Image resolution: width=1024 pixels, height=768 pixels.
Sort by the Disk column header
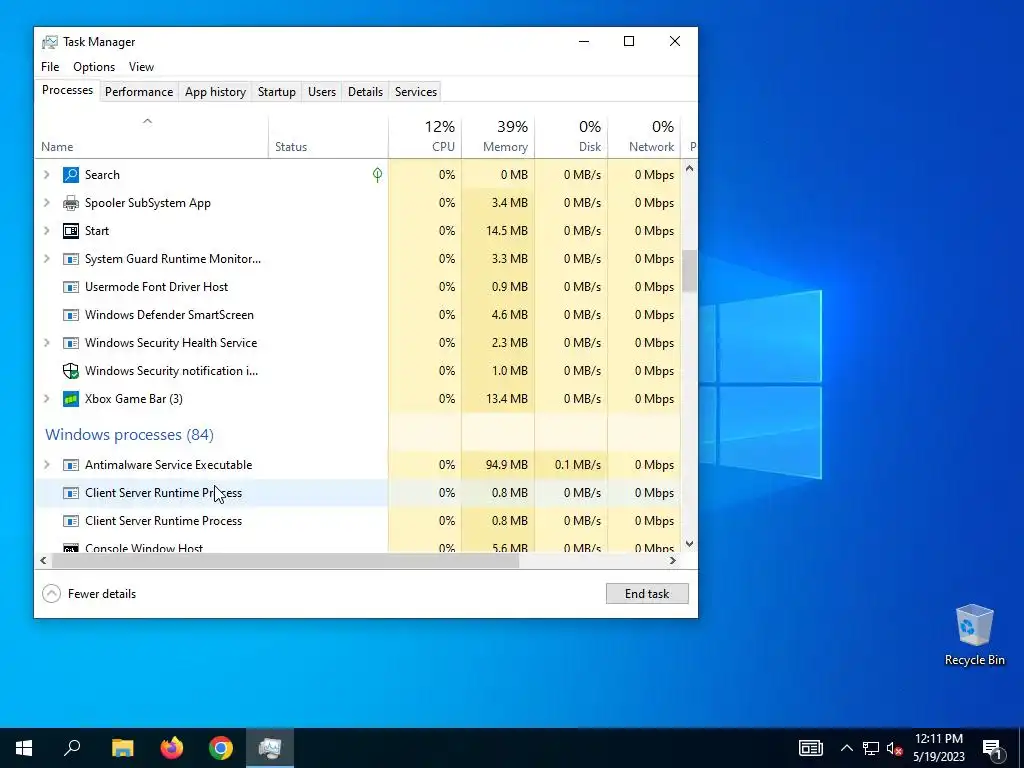point(571,136)
